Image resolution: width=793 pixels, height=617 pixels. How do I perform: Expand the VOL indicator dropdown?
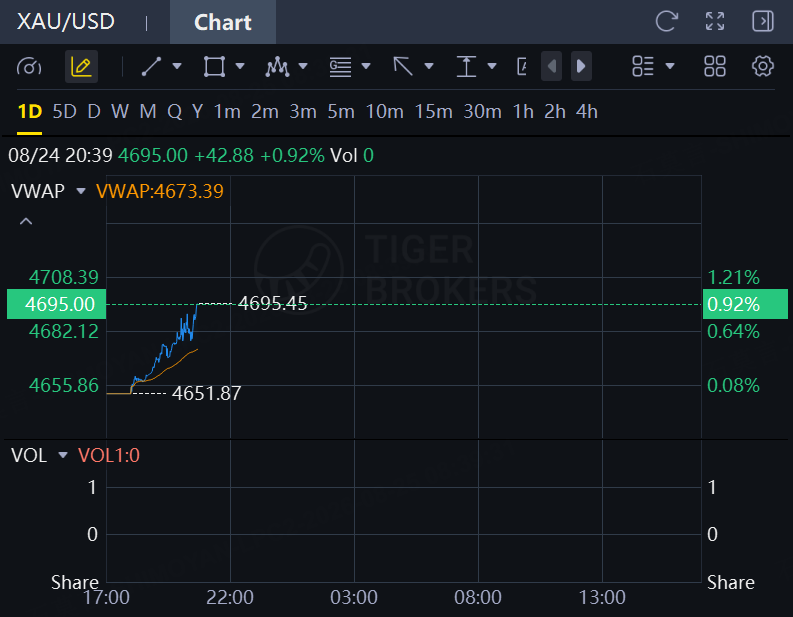click(x=63, y=455)
